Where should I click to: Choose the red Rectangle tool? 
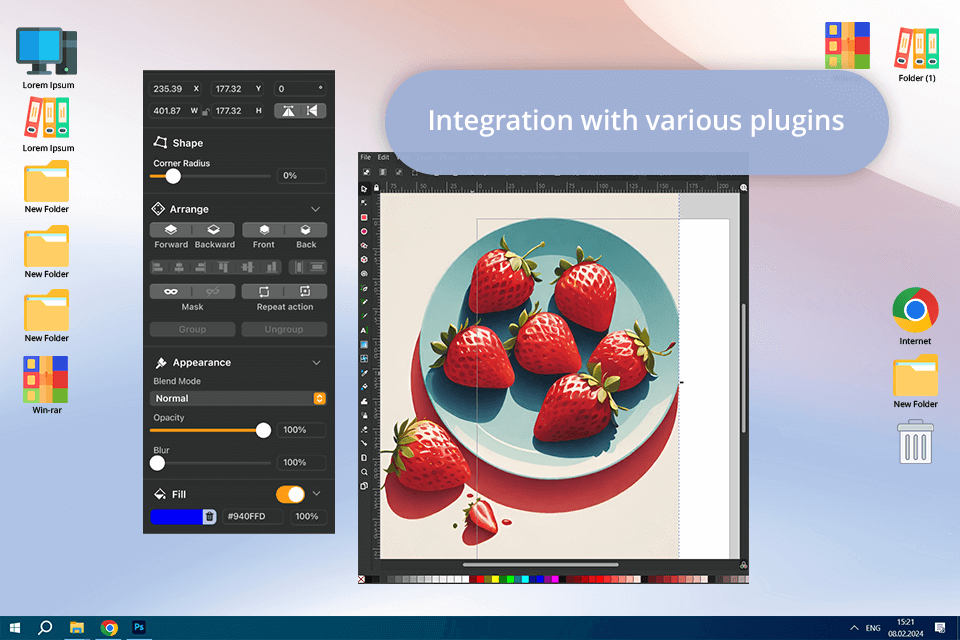[x=364, y=217]
